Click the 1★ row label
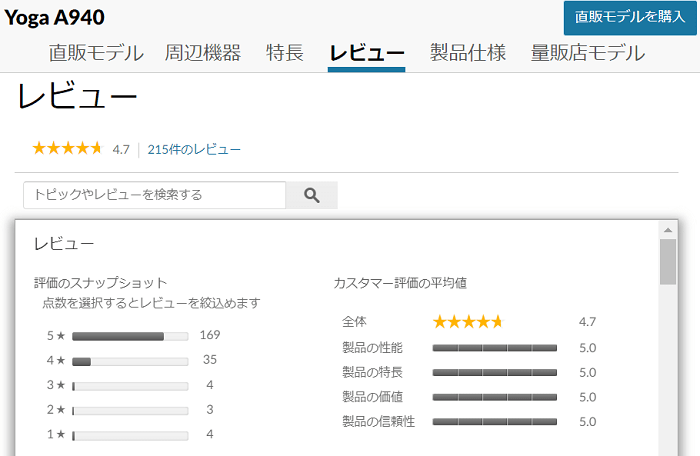Image resolution: width=700 pixels, height=456 pixels. point(56,434)
